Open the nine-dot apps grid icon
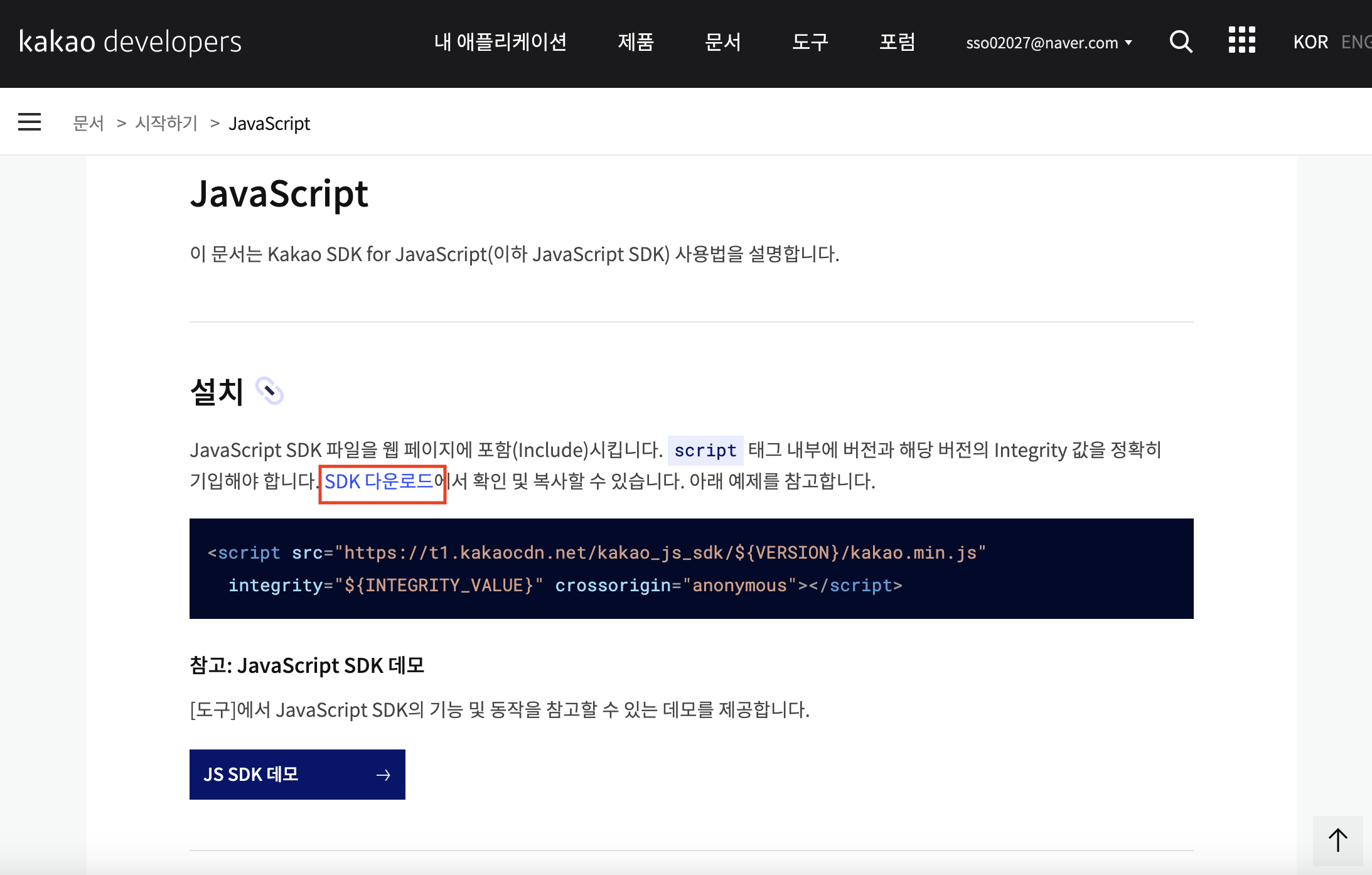Viewport: 1372px width, 875px height. coord(1241,40)
